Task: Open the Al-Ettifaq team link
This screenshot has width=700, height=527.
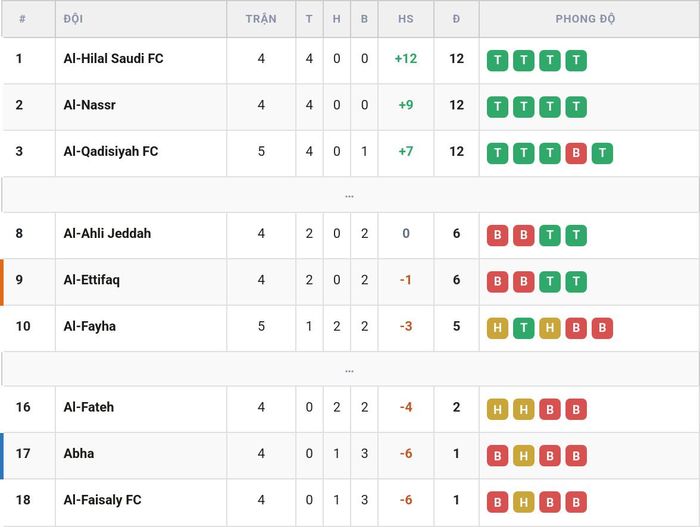Action: coord(92,280)
